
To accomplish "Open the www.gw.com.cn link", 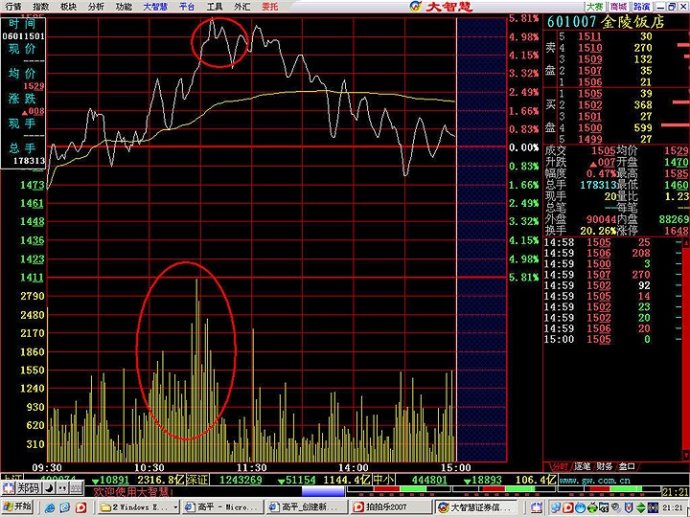I will coord(595,480).
